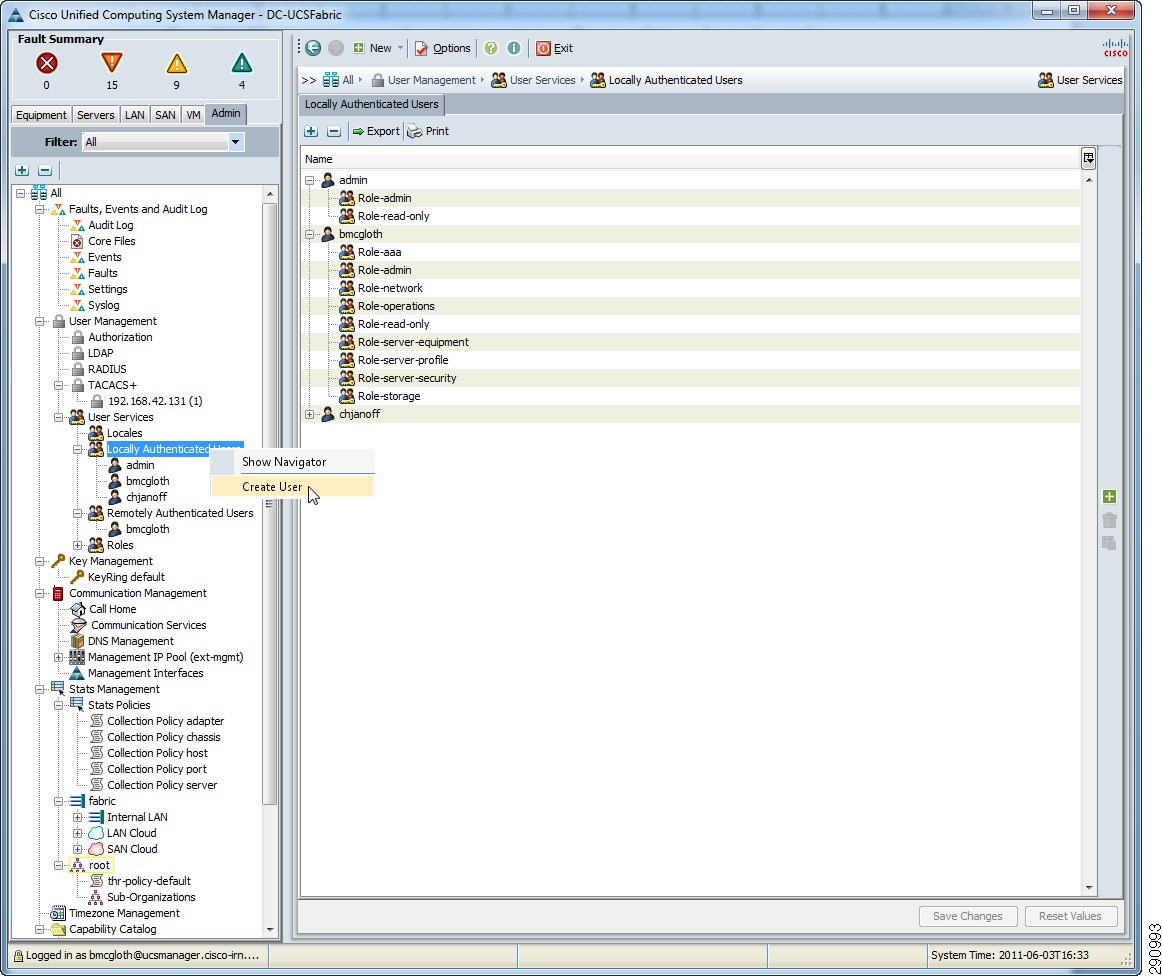Select the Core Files icon entry
Image resolution: width=1162 pixels, height=976 pixels.
click(77, 242)
